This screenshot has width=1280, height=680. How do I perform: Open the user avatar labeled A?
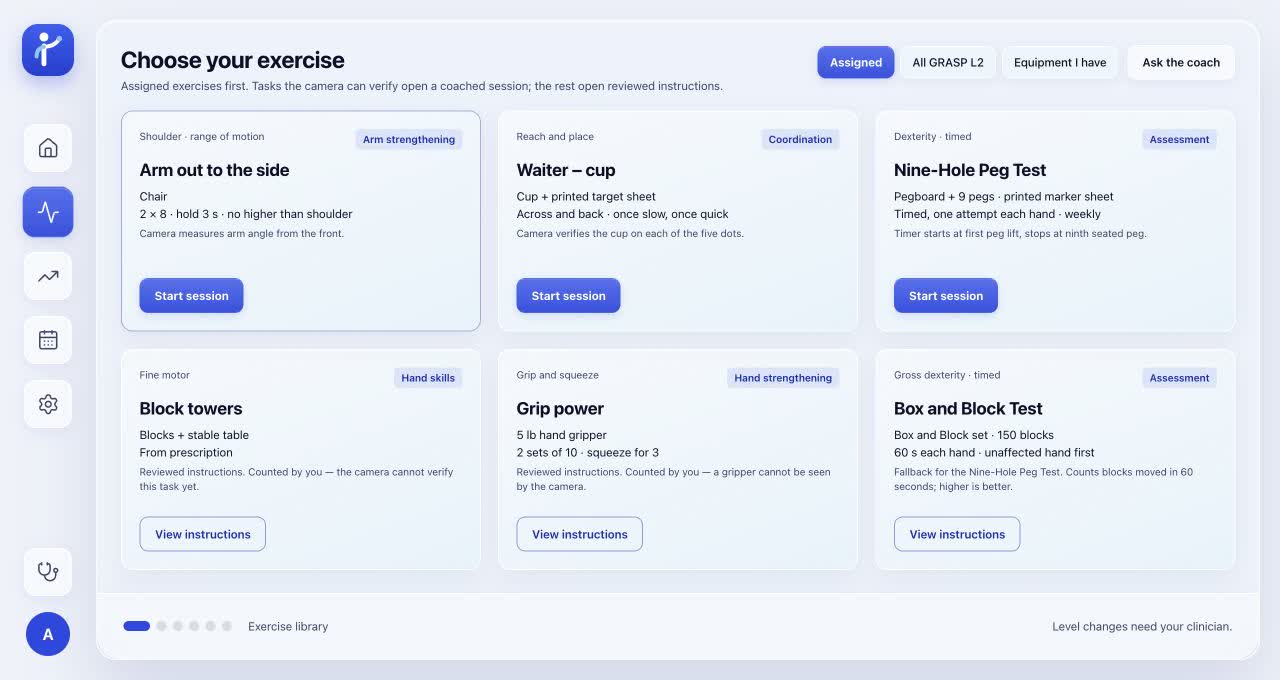coord(48,634)
